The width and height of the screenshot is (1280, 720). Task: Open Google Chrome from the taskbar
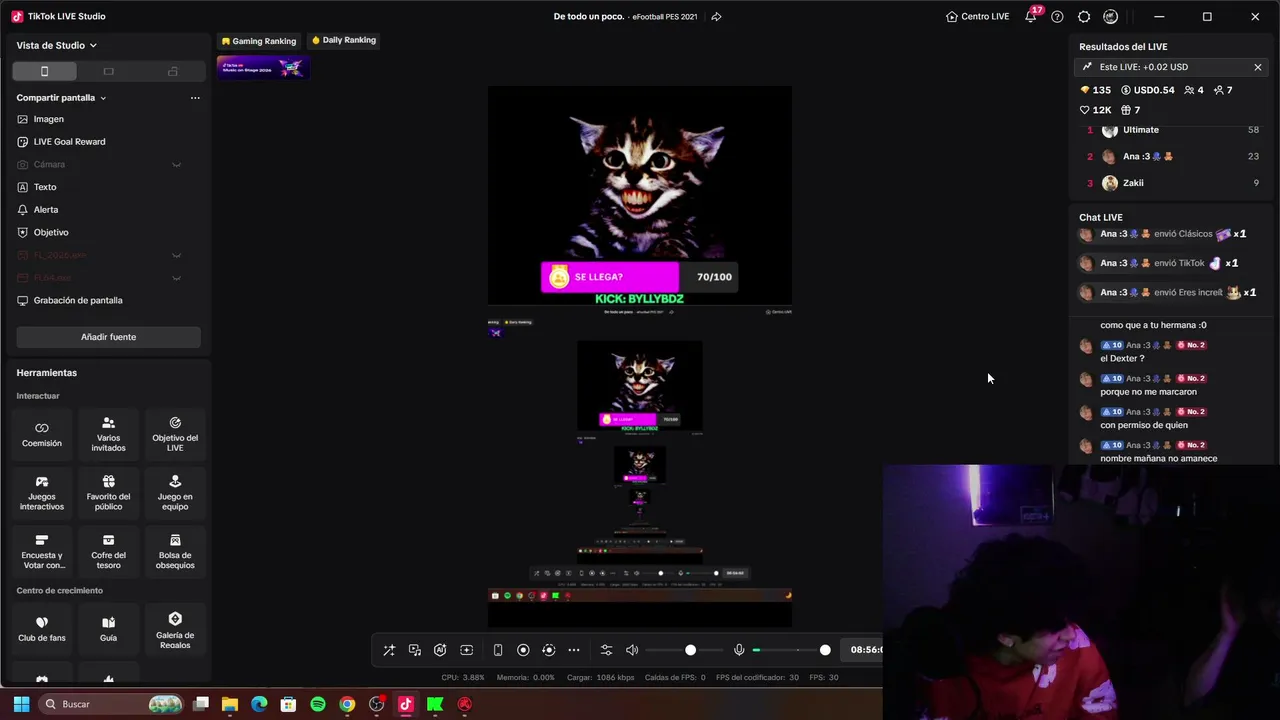(x=347, y=704)
